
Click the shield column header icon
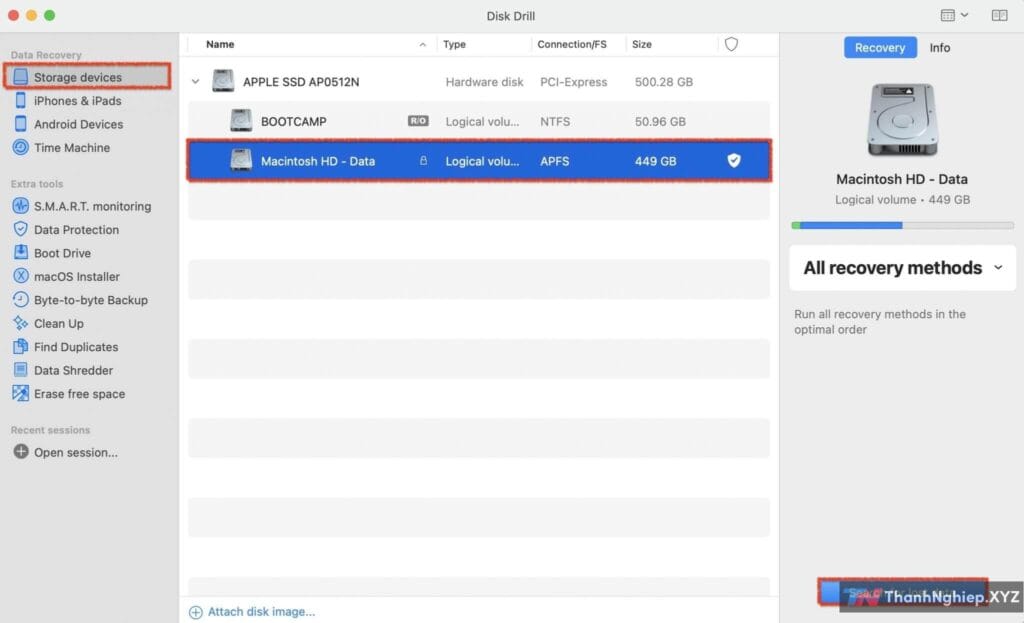(731, 44)
